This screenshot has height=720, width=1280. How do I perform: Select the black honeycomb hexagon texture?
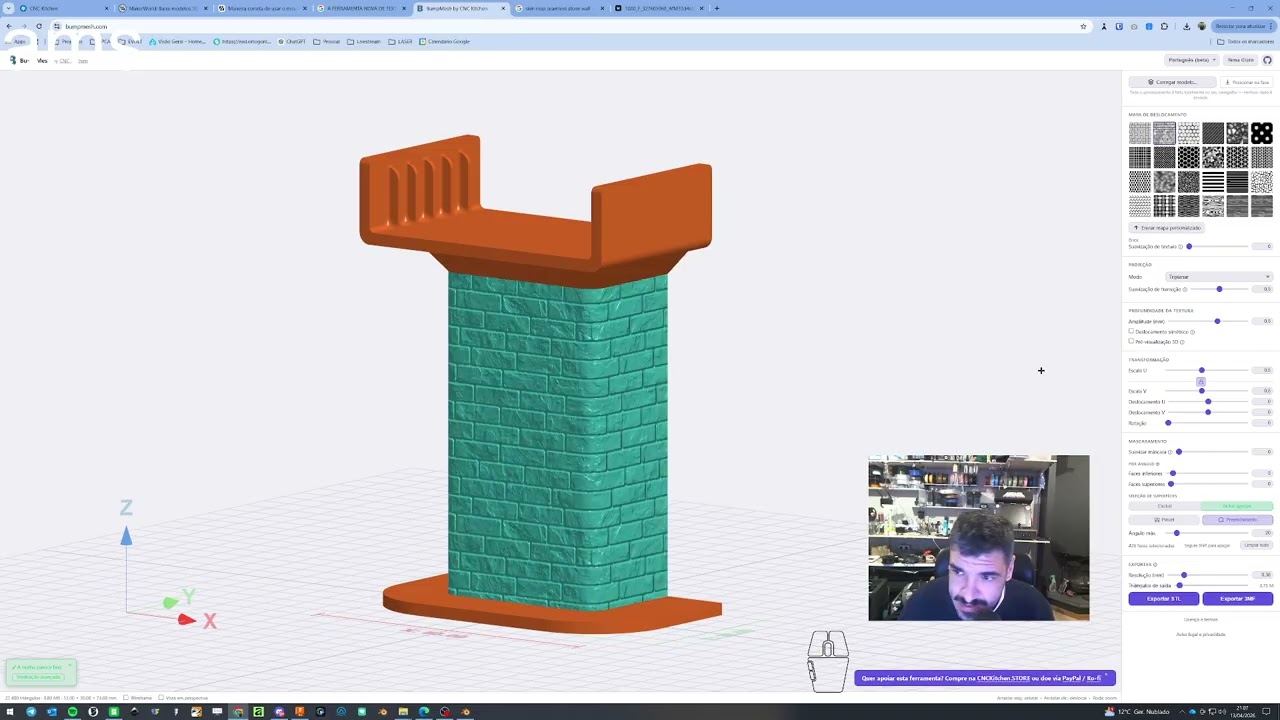[x=1188, y=157]
